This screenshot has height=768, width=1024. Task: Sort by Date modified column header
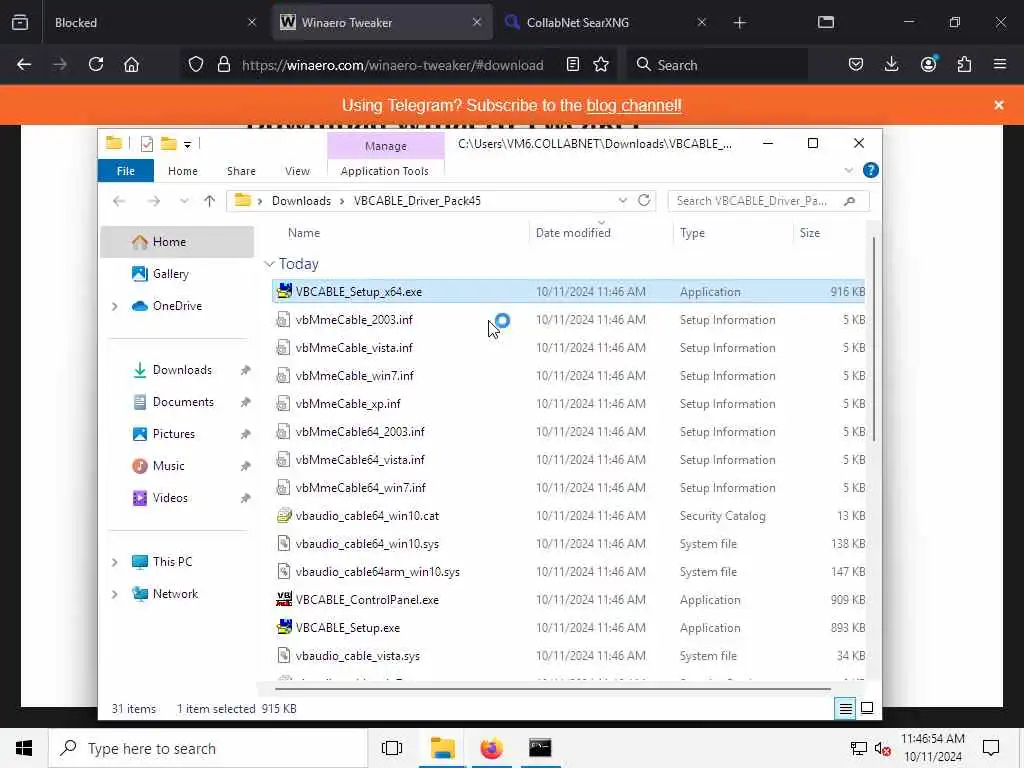click(x=573, y=232)
